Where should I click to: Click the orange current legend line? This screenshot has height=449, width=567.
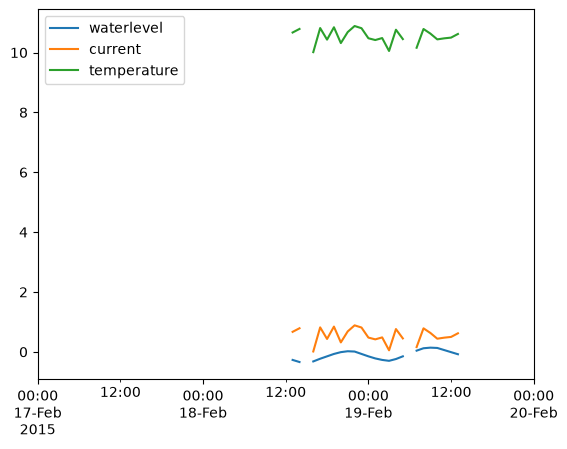64,49
